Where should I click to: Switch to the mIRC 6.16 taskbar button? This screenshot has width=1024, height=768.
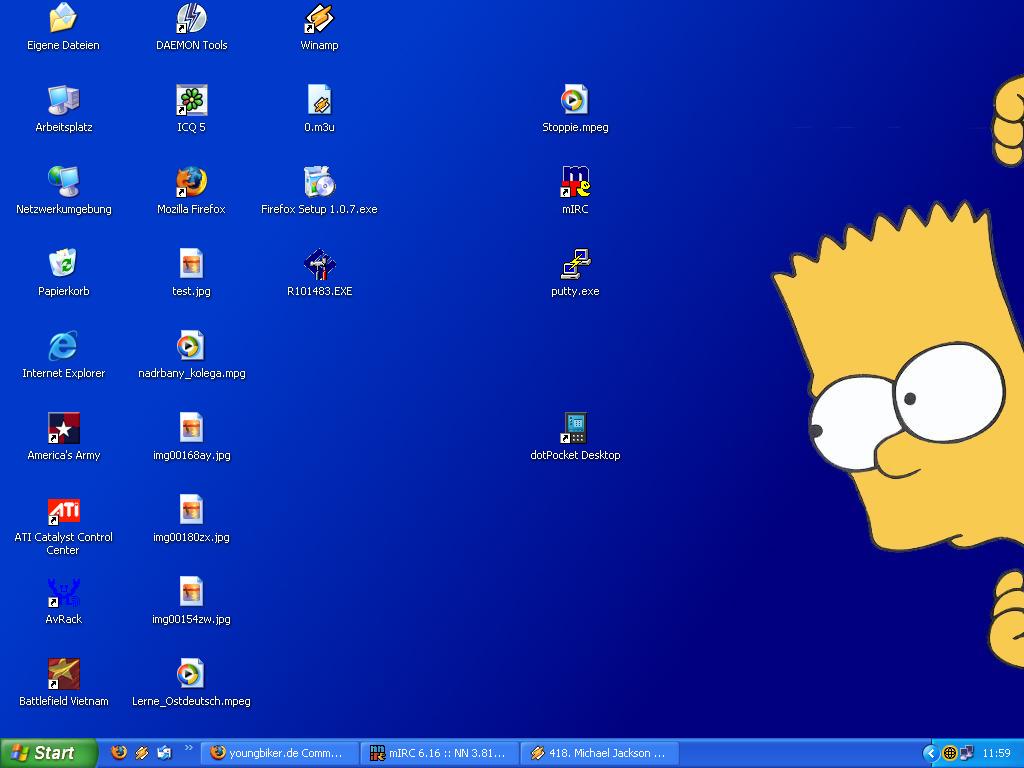tap(440, 753)
